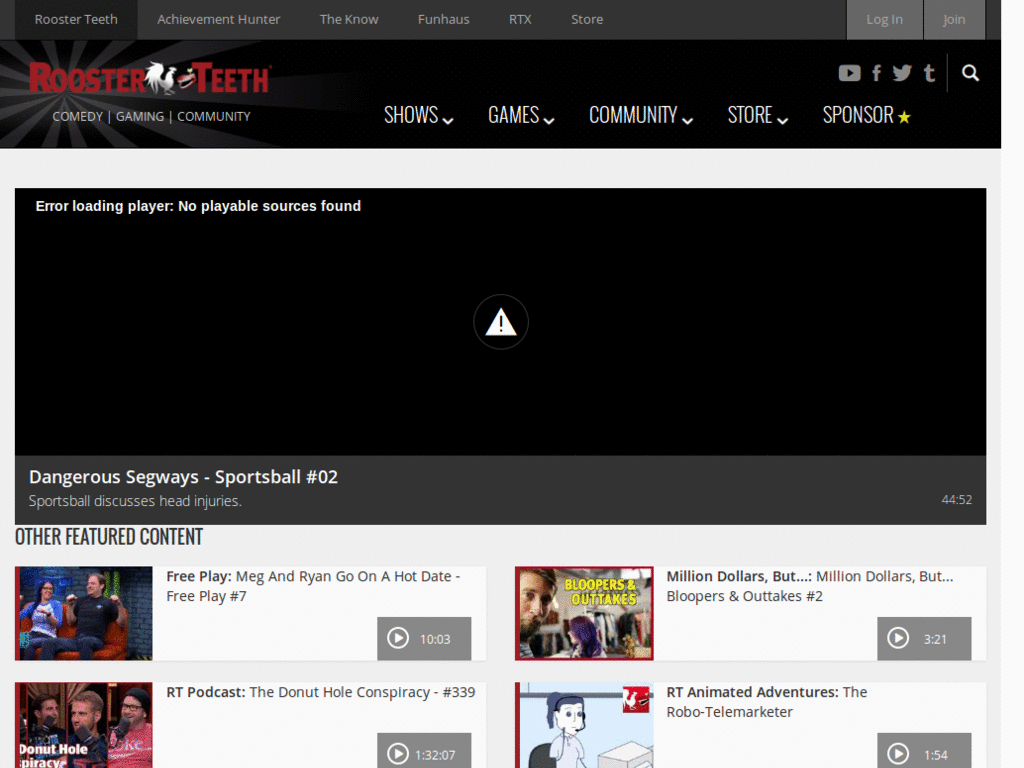Play the 1:54 Robo-Telemarketer video
The image size is (1024, 768).
924,751
